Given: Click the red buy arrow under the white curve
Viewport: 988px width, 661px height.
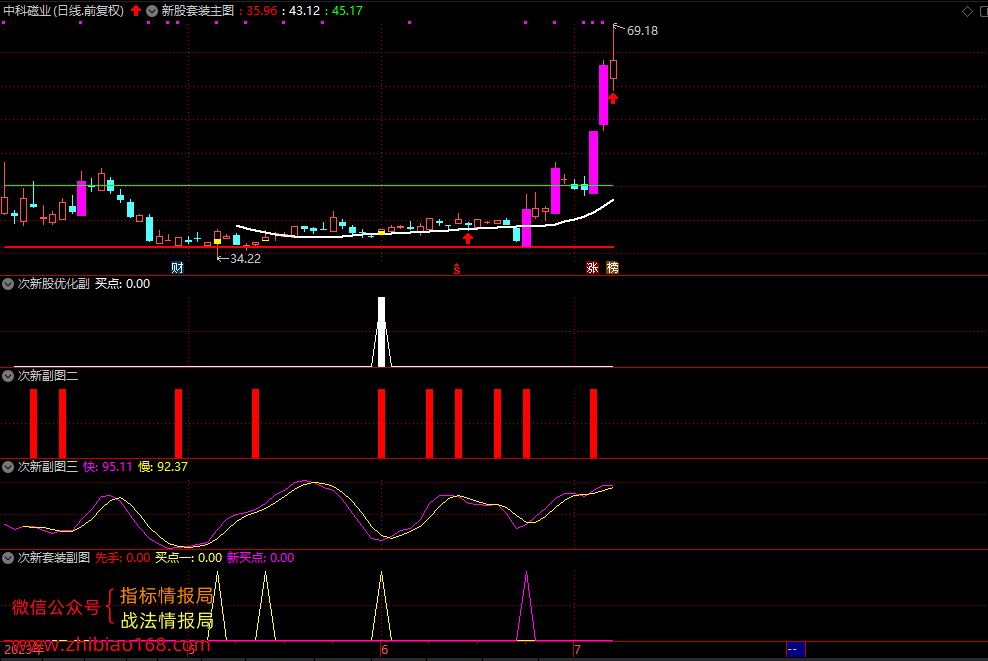Looking at the screenshot, I should pos(468,238).
